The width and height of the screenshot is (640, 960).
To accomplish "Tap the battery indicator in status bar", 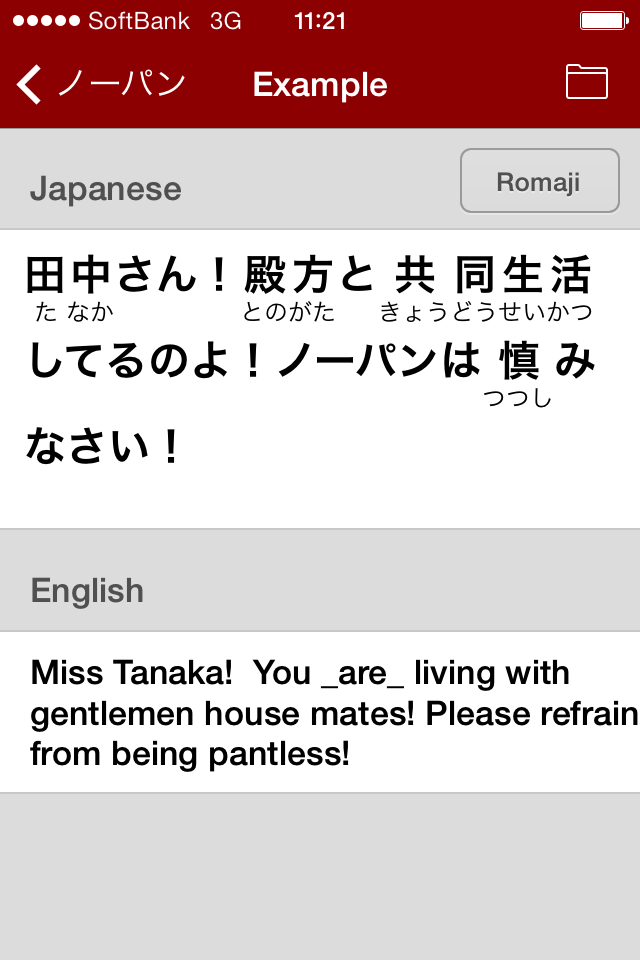I will click(x=602, y=21).
